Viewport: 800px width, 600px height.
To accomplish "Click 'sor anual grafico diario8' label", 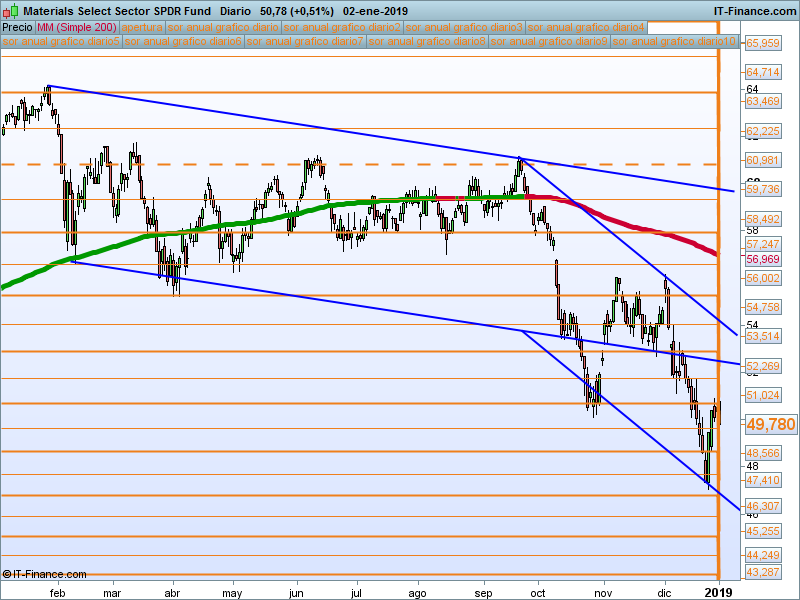I will tap(427, 41).
